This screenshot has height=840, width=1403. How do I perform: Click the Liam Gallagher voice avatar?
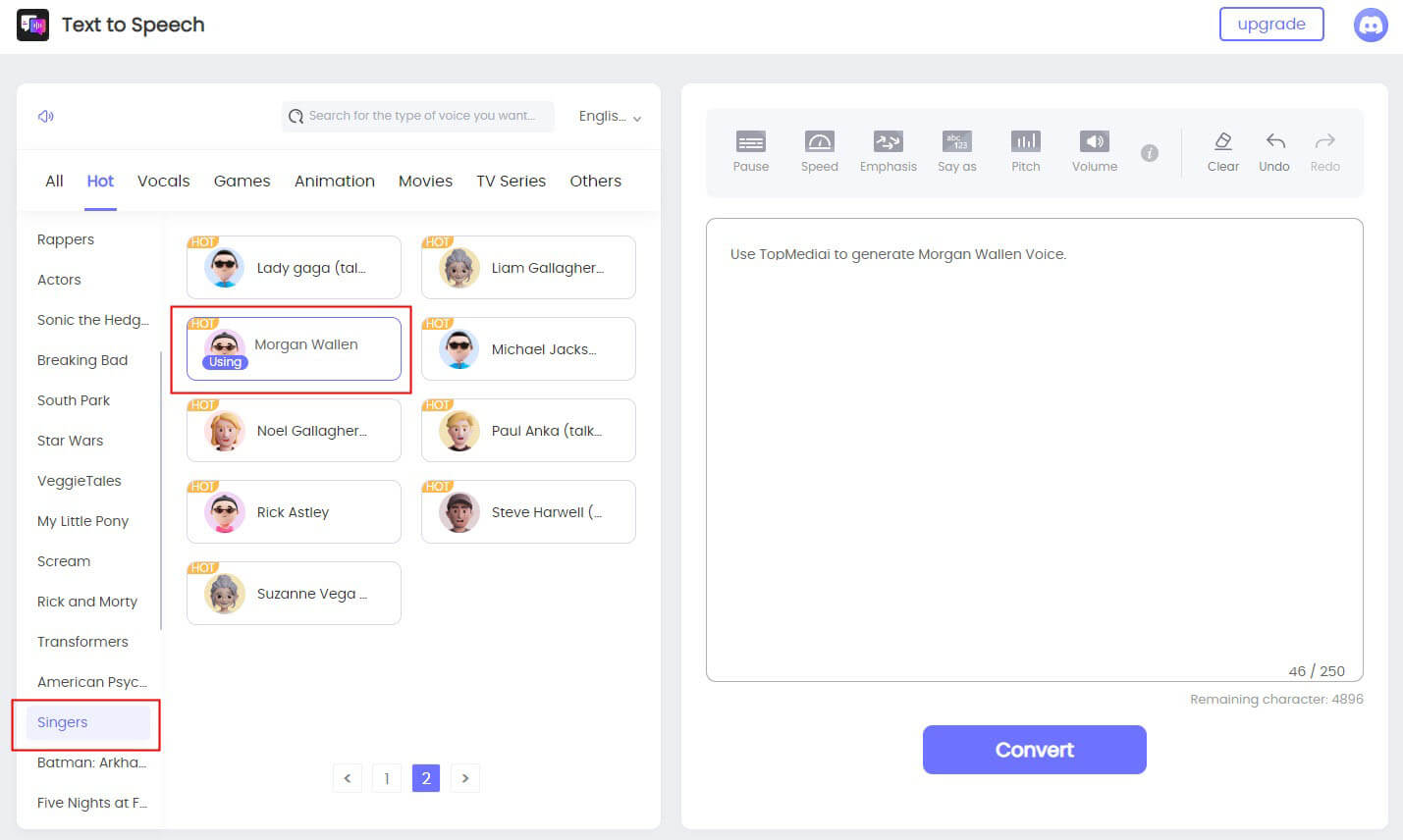[459, 267]
